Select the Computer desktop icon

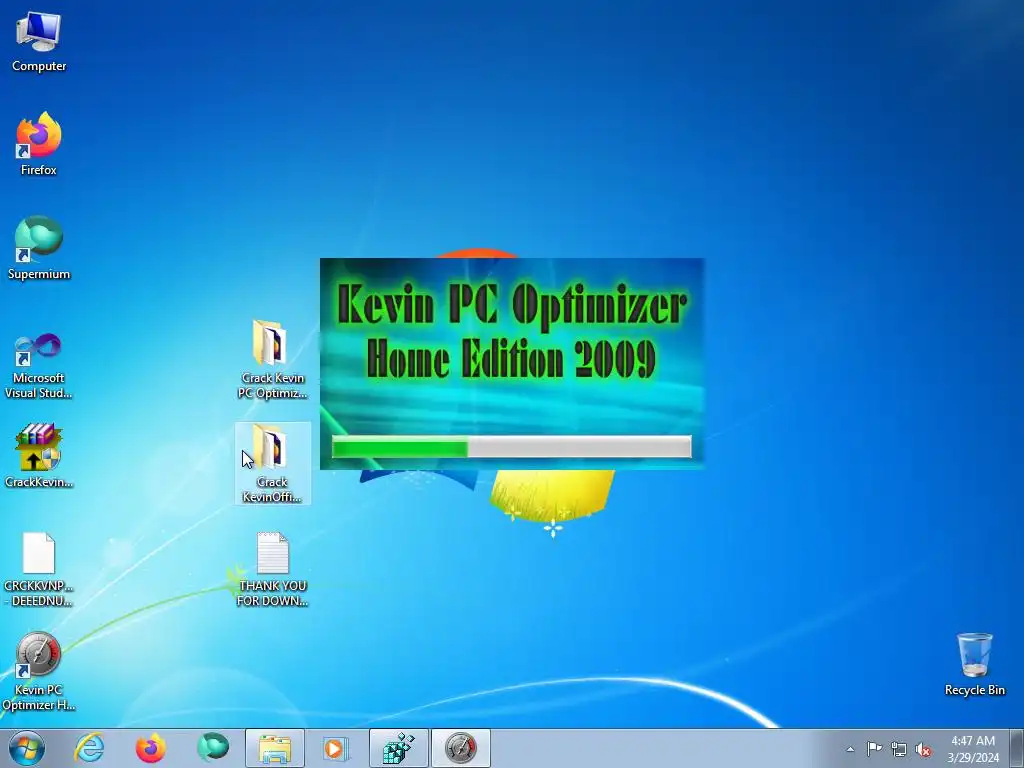(x=39, y=42)
